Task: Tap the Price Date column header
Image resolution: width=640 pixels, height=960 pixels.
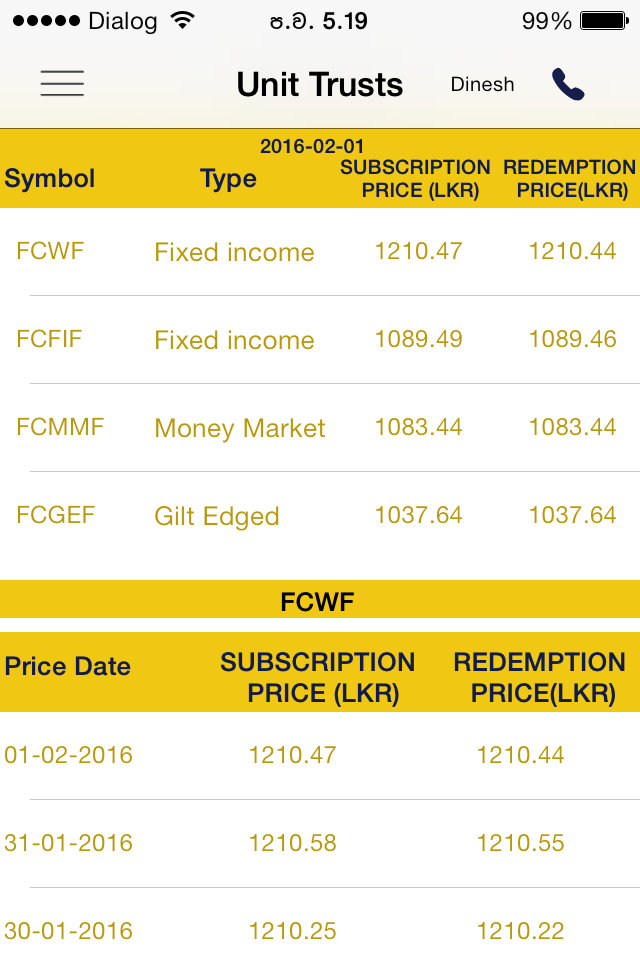Action: click(x=67, y=666)
